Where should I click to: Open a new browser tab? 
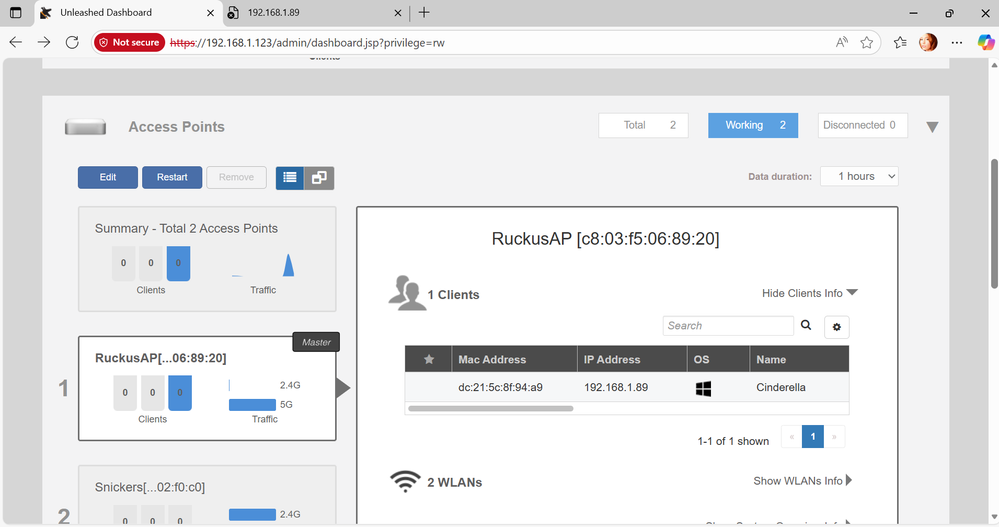point(424,13)
